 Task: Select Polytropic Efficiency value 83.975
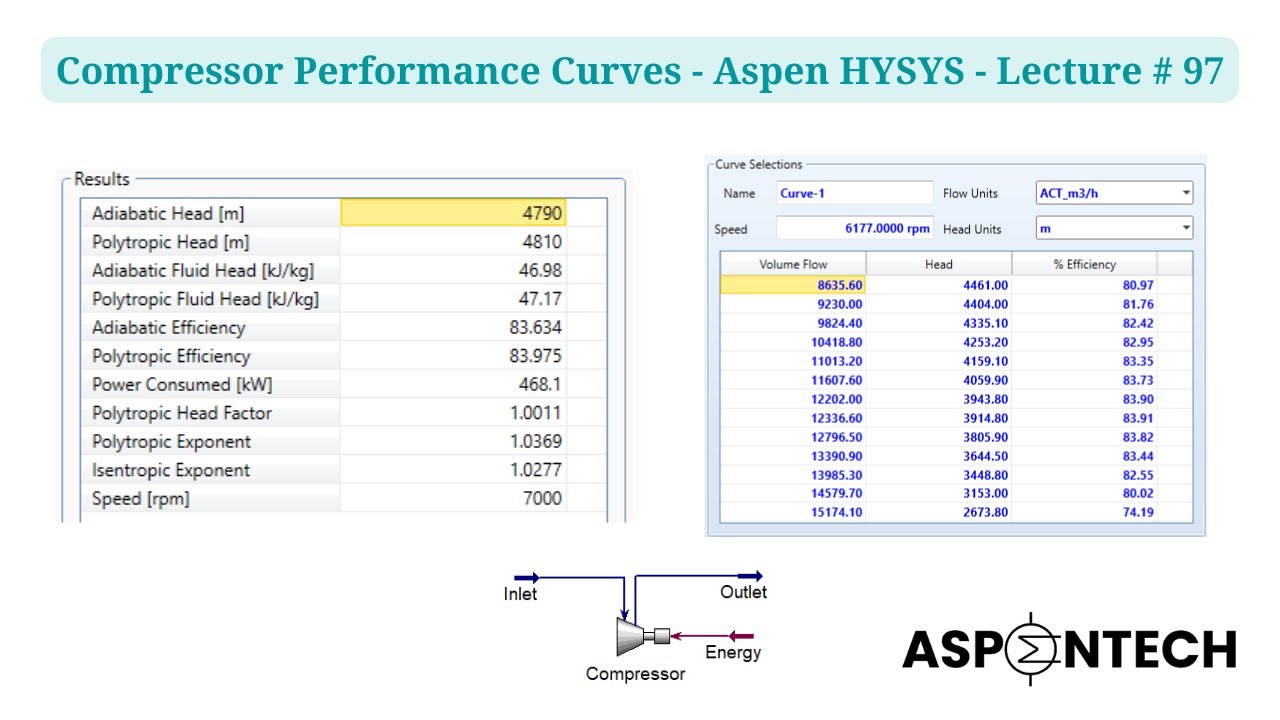coord(453,356)
